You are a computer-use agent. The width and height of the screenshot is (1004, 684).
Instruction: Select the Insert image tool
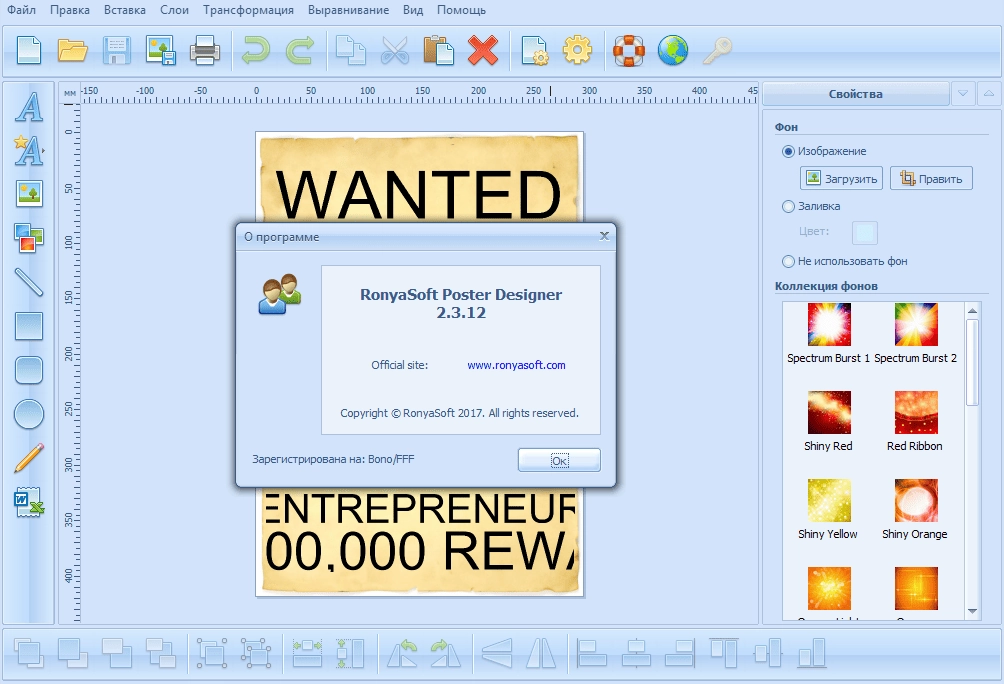tap(29, 193)
